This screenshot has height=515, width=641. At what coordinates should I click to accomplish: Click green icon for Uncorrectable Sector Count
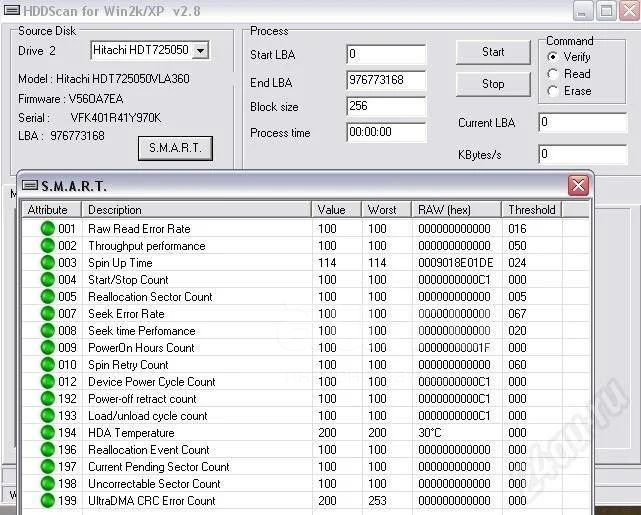[x=48, y=484]
